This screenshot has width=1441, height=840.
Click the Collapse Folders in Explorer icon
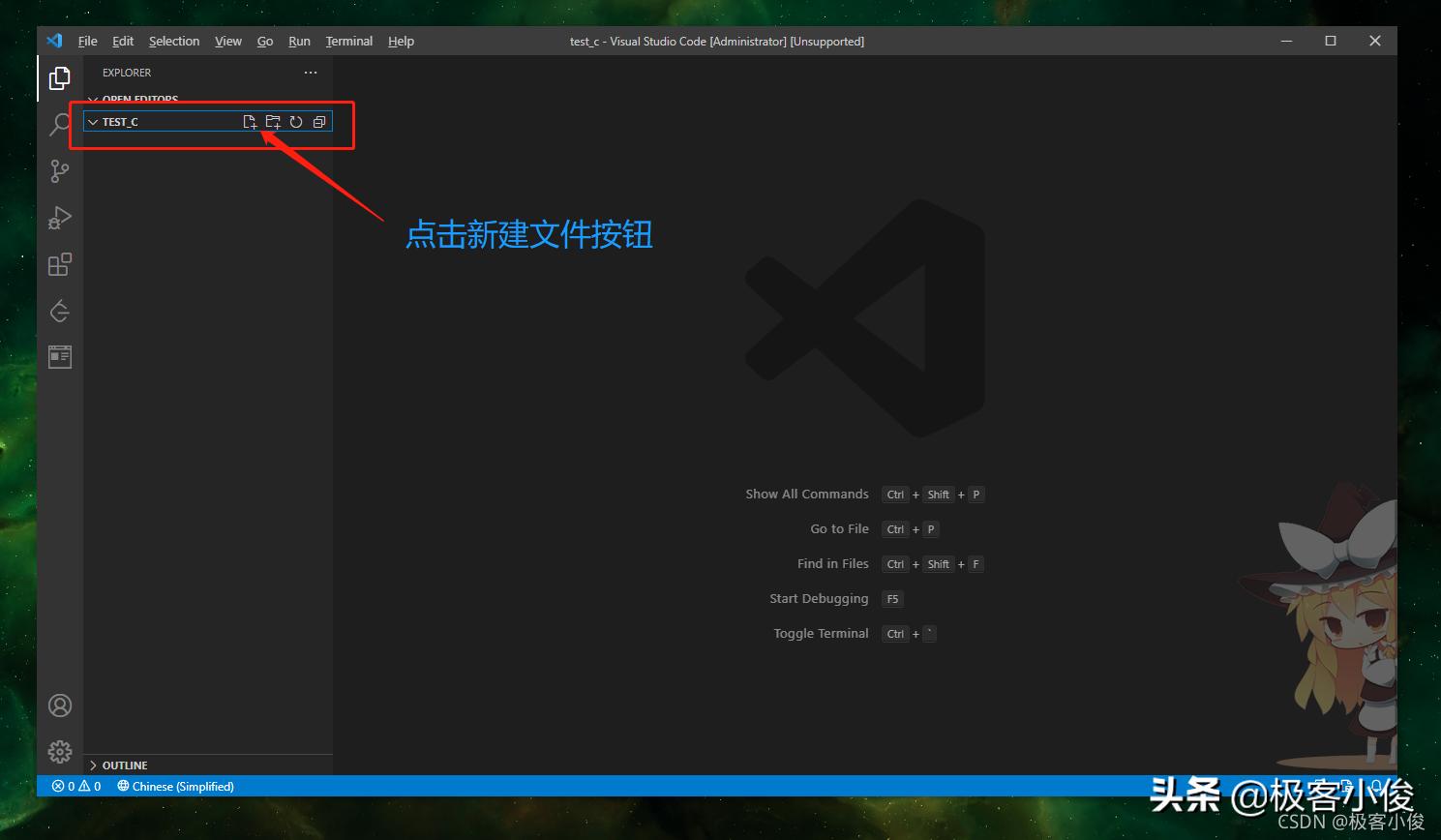tap(319, 121)
